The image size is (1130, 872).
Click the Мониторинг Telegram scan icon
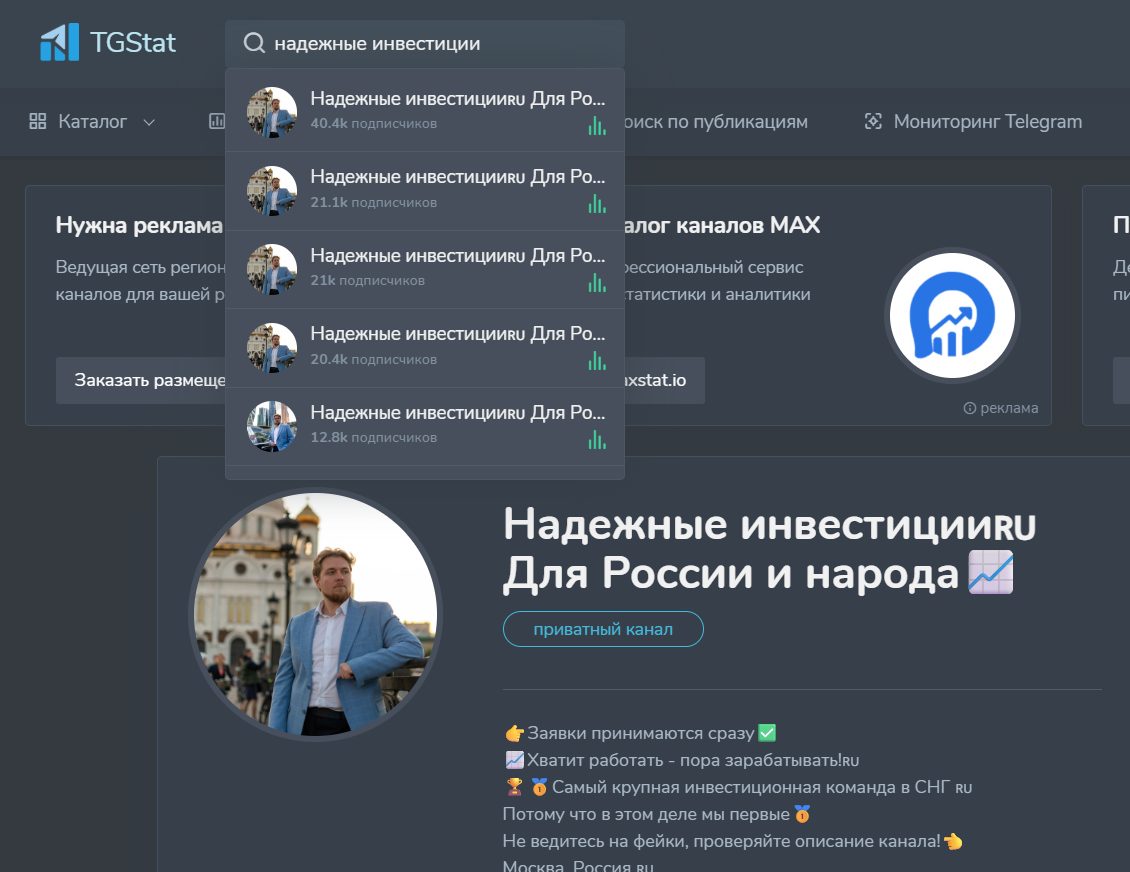coord(873,121)
